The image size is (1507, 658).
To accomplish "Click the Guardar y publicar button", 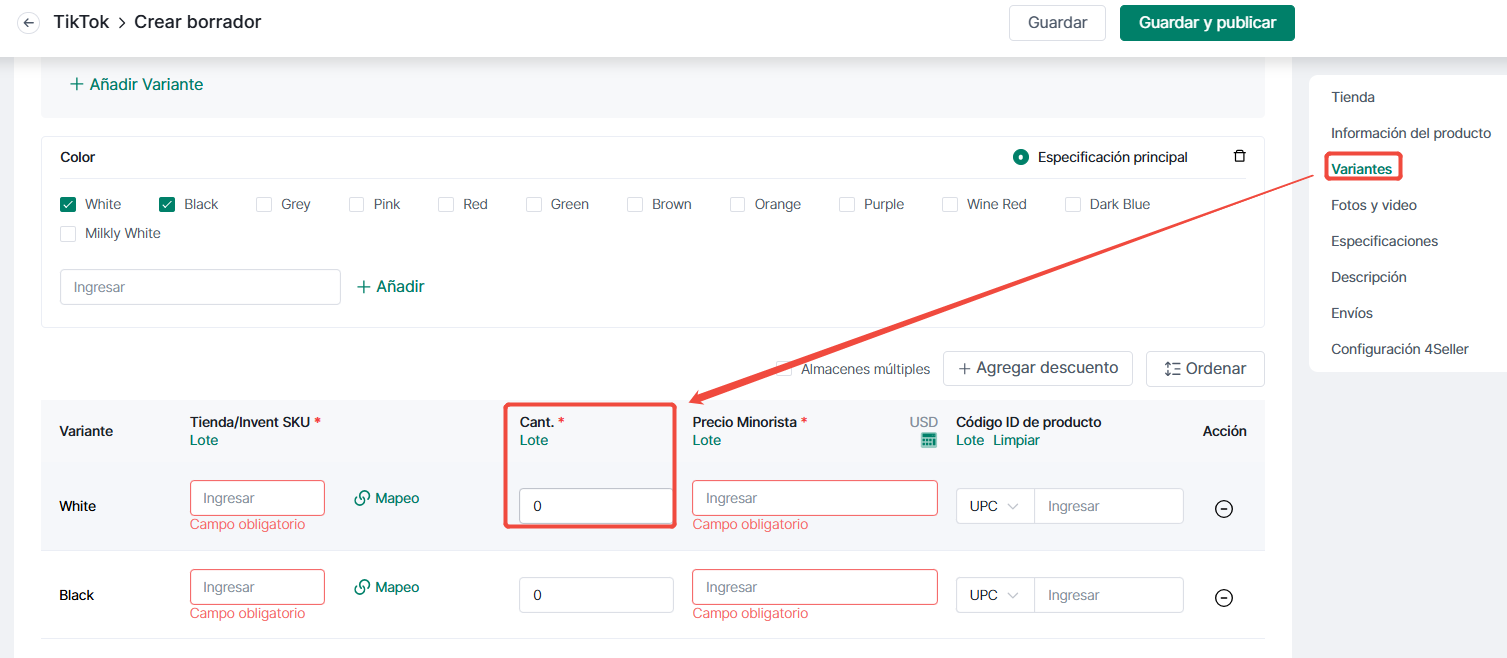I will [1207, 23].
